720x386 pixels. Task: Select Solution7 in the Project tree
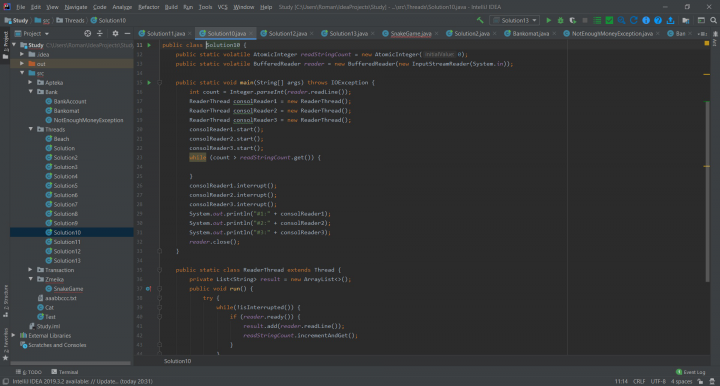coord(65,204)
